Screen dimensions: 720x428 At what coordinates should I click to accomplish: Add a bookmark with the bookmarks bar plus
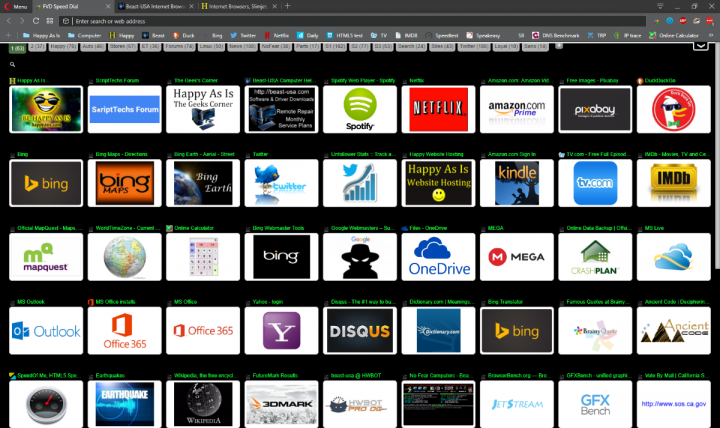tap(8, 35)
